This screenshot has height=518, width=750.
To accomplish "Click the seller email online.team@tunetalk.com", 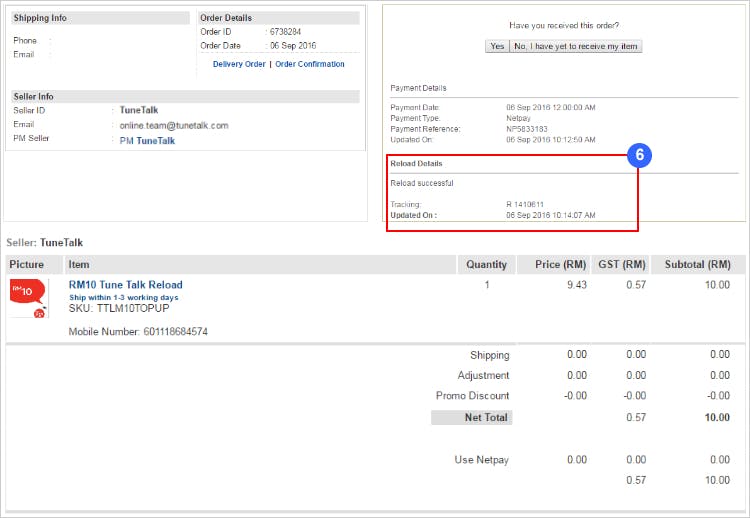I will [x=174, y=125].
